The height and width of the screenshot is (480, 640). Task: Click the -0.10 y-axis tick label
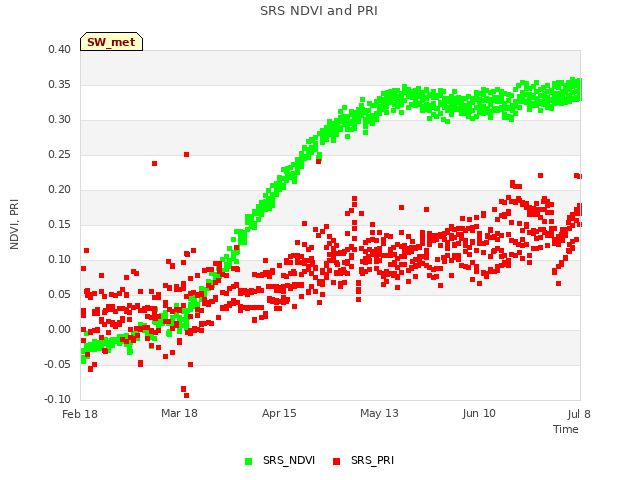(x=58, y=399)
